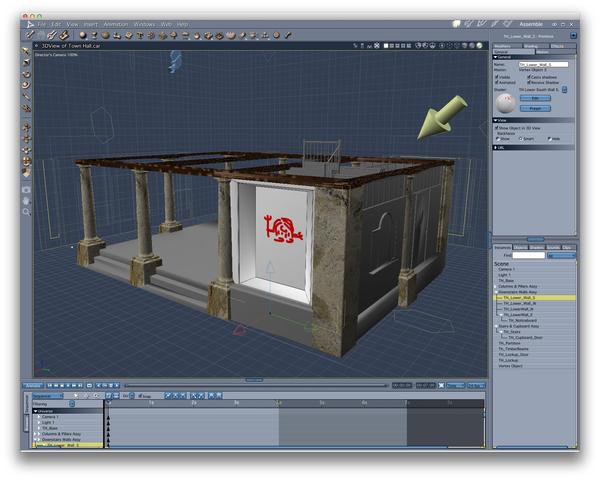Image resolution: width=600 pixels, height=480 pixels.
Task: Click the Find input field
Action: (x=528, y=255)
